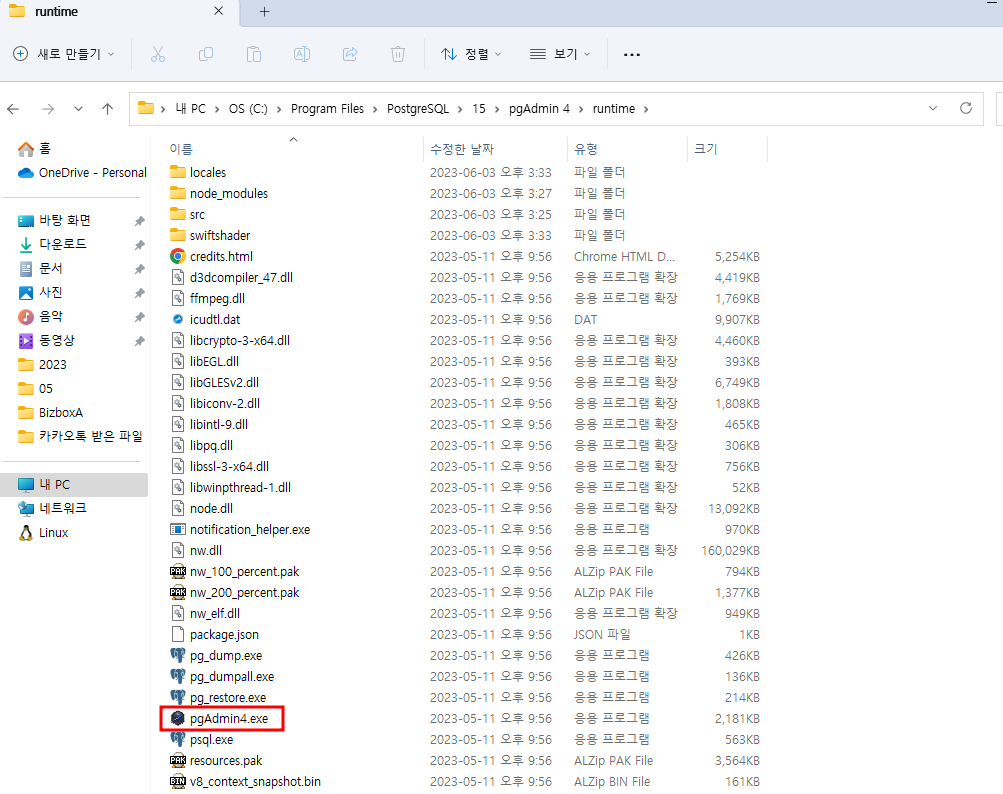Open the three-dot more options menu

coord(632,54)
